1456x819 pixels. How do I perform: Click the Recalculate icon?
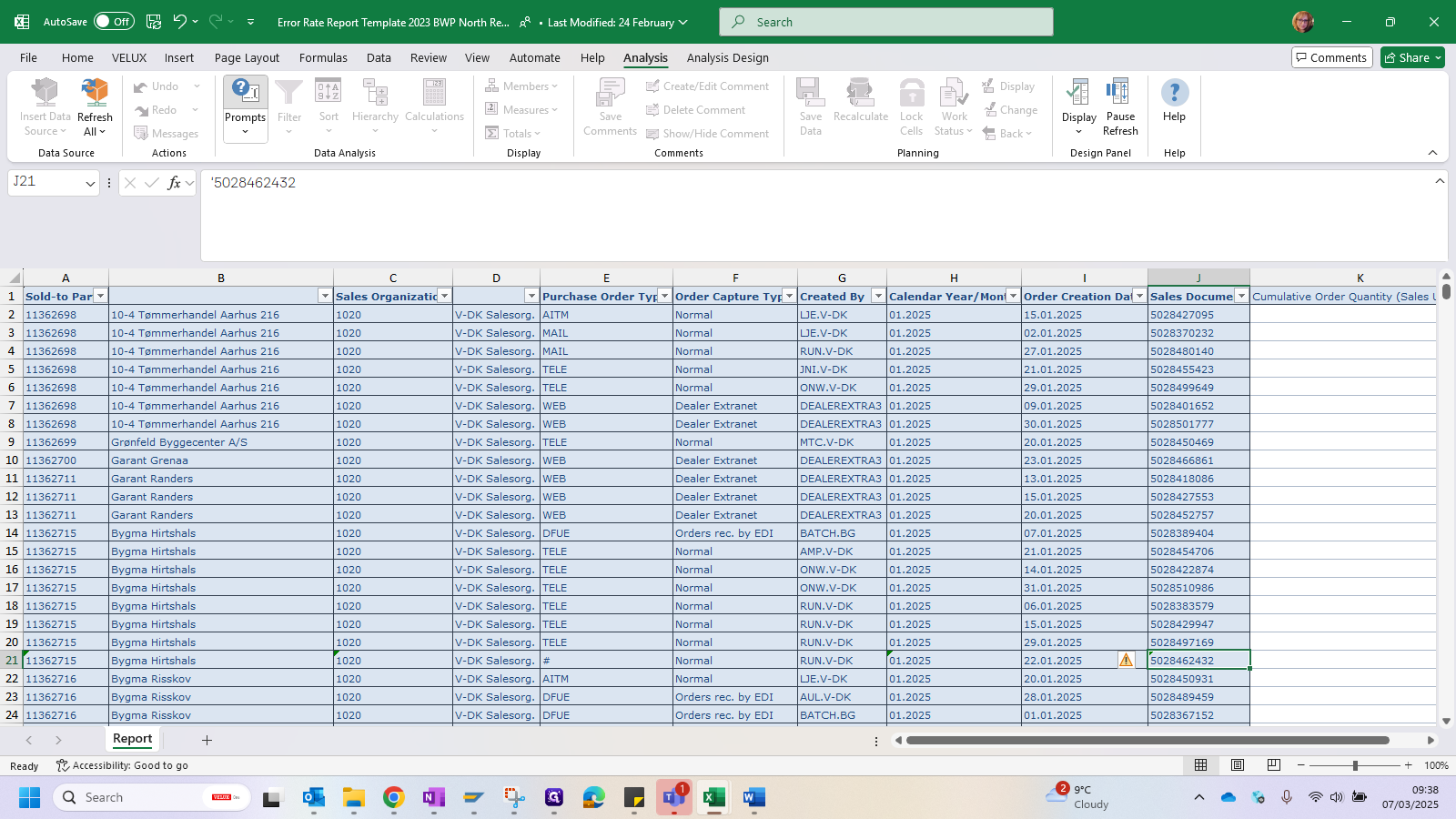(860, 93)
